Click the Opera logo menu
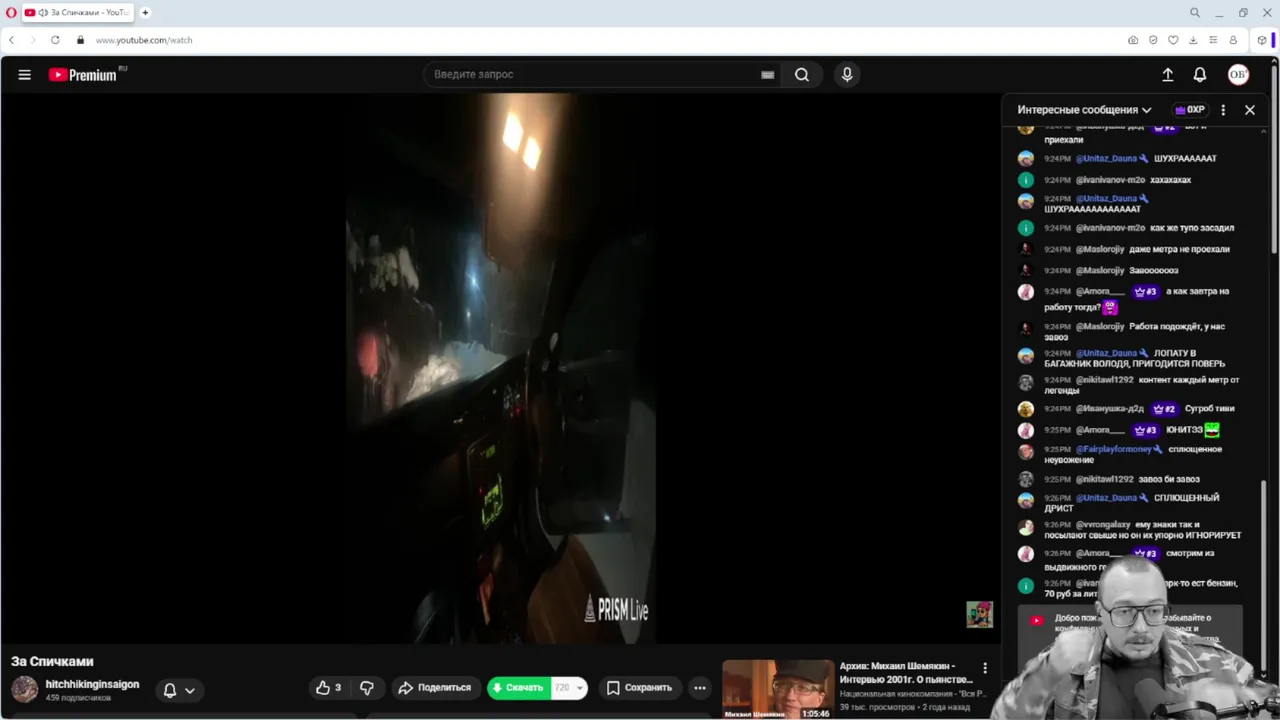Viewport: 1280px width, 720px height. (11, 13)
